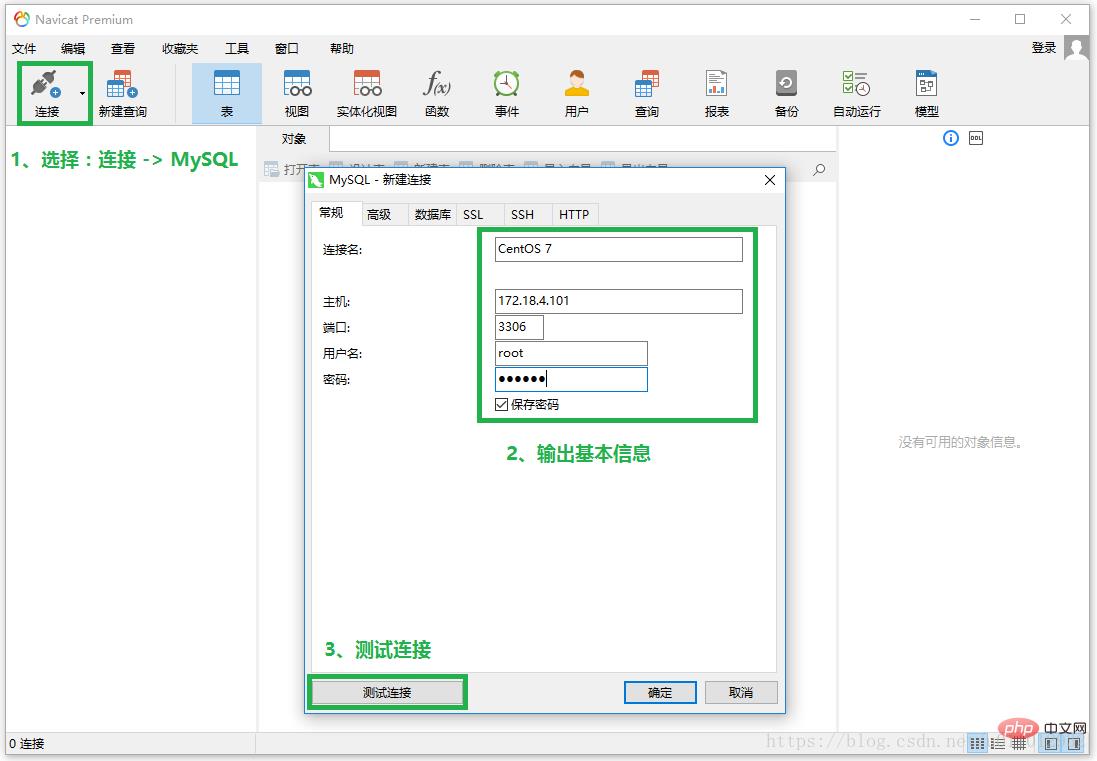Click the 测试连接 test connection button

click(x=387, y=692)
